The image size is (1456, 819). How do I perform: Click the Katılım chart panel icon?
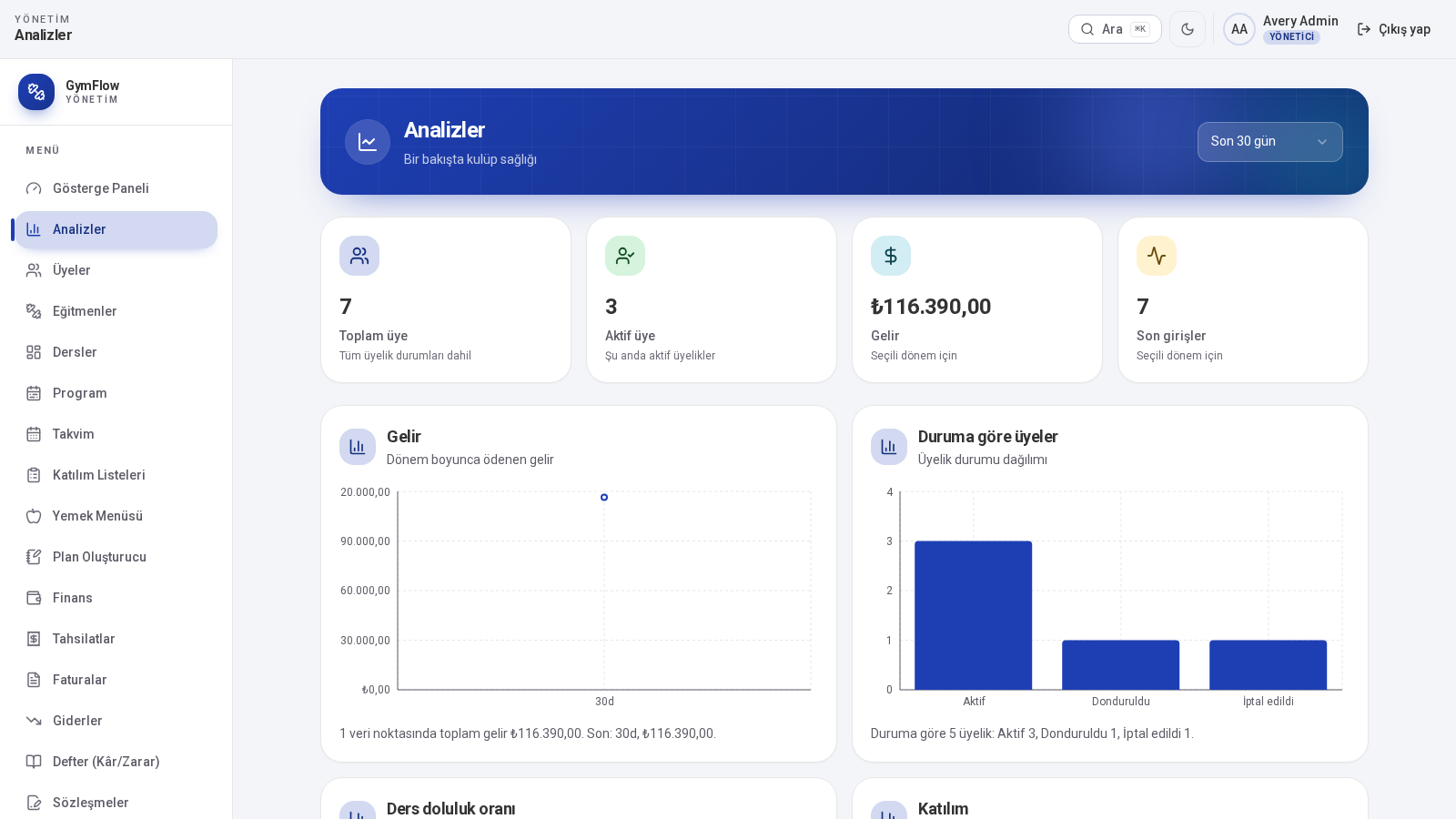coord(889,810)
